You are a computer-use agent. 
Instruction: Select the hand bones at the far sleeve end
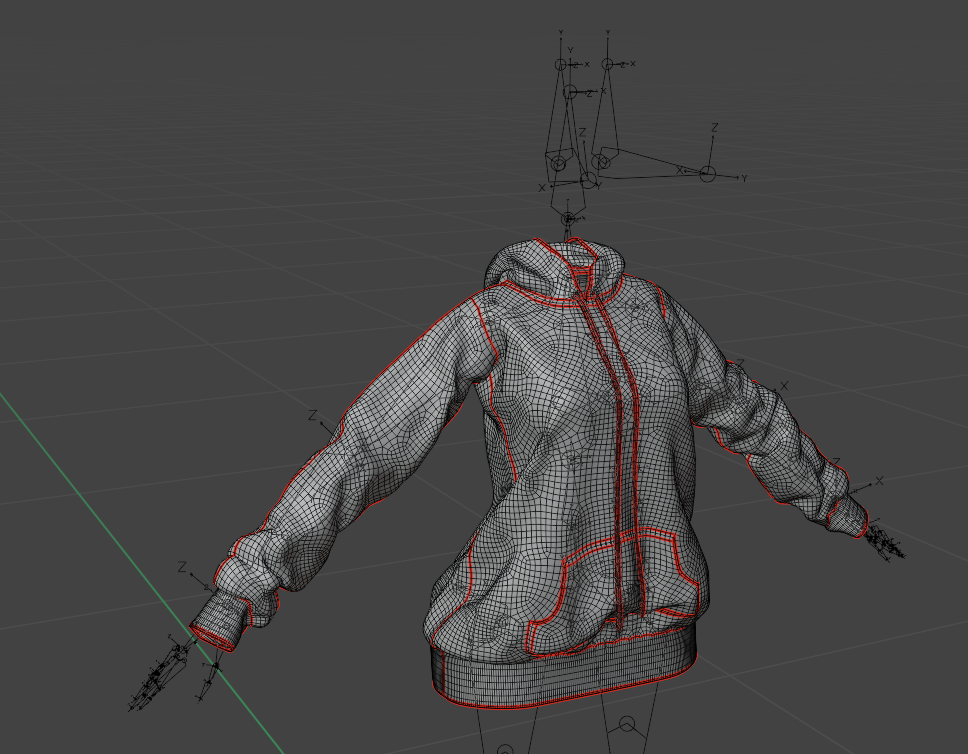tap(885, 542)
